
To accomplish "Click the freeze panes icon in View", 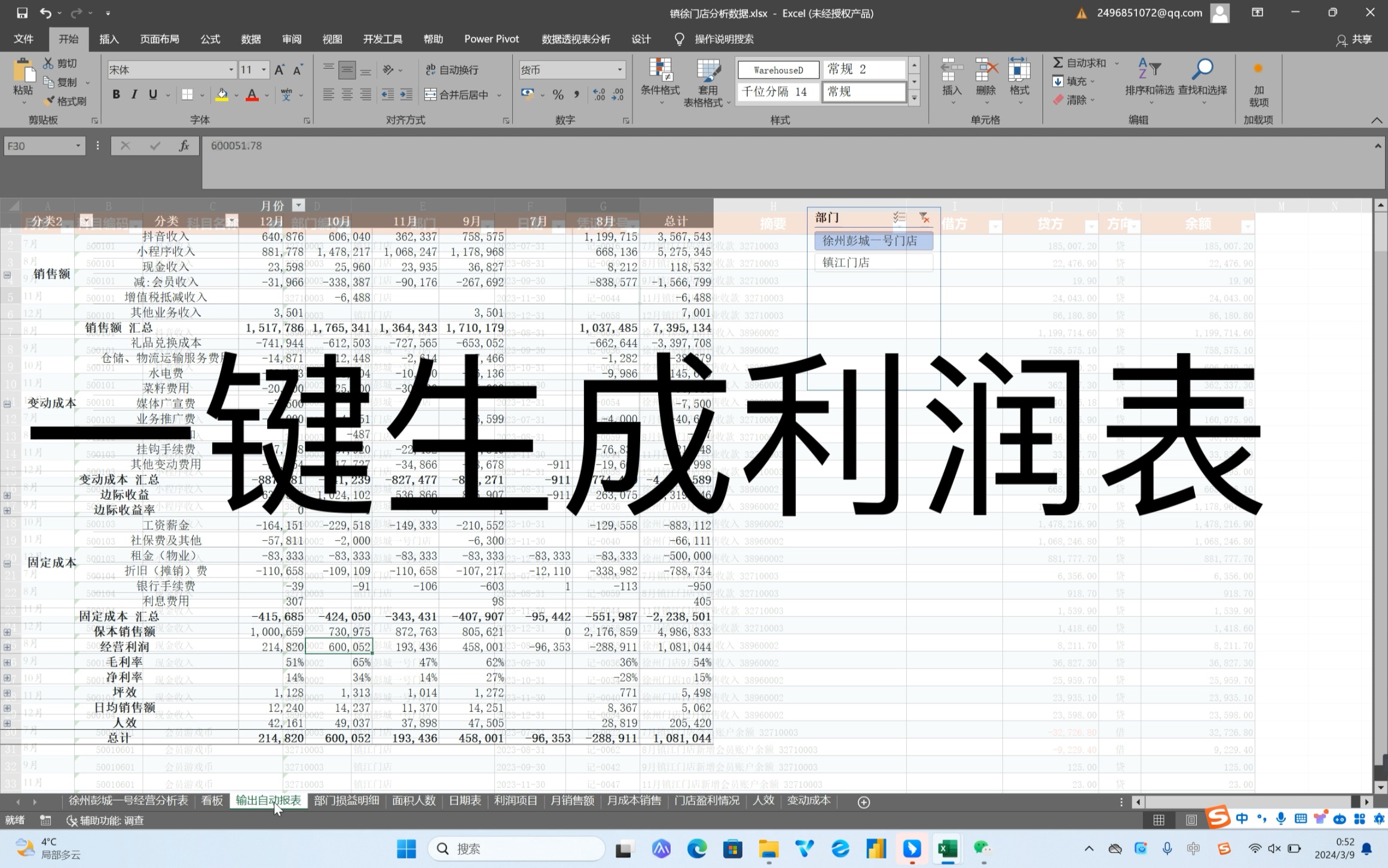I will click(332, 39).
